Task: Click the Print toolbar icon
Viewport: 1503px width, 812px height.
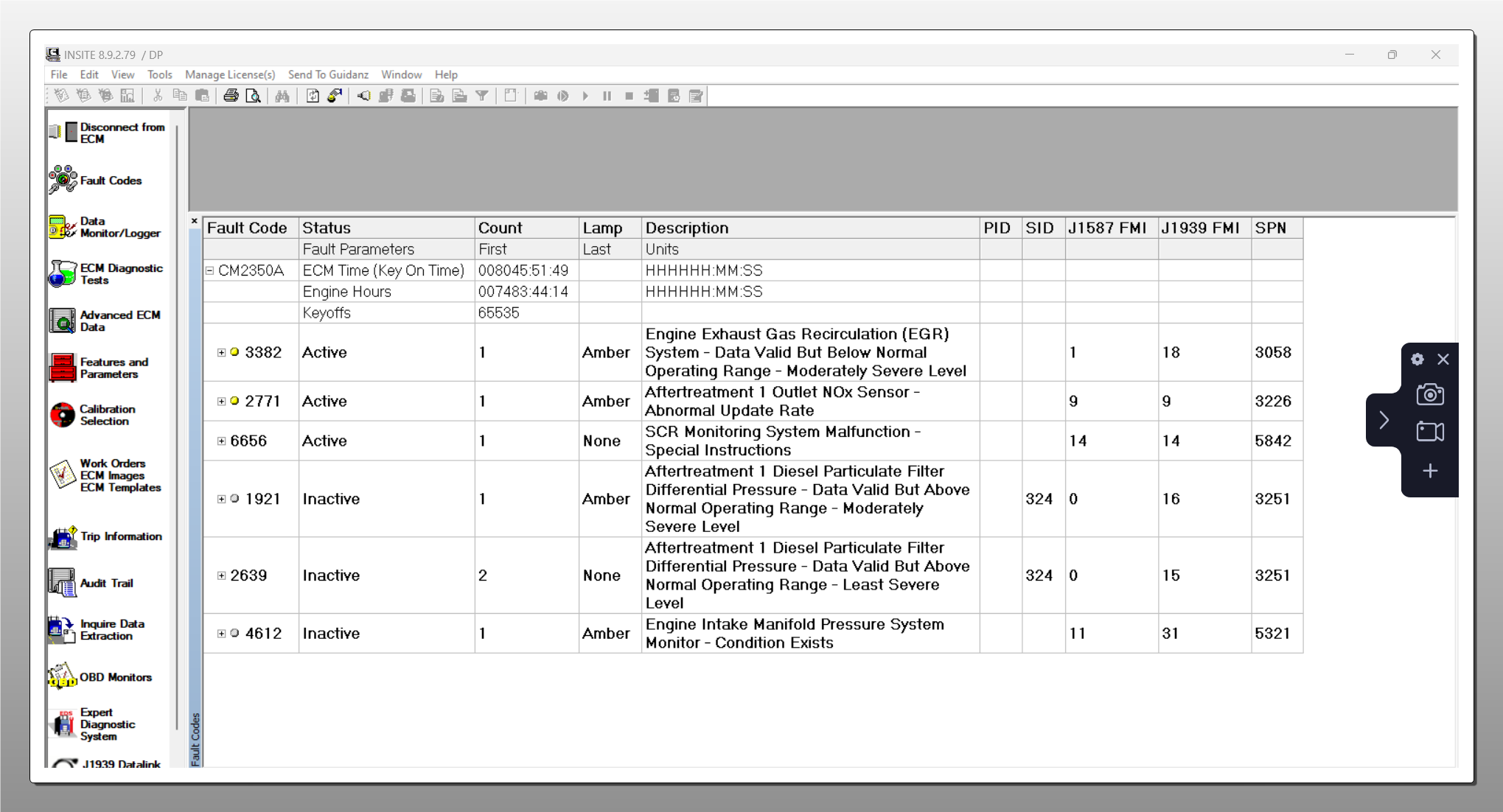Action: click(x=231, y=96)
